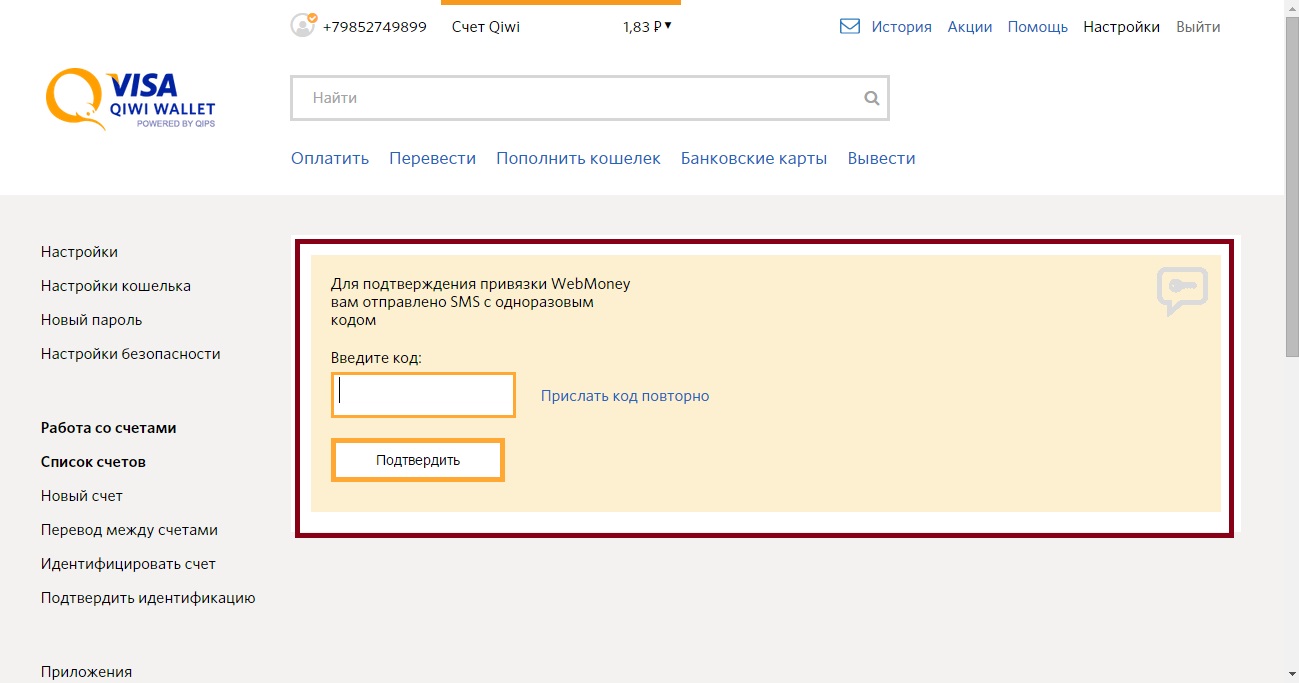Open the Перевести tab
The image size is (1299, 683).
[433, 158]
